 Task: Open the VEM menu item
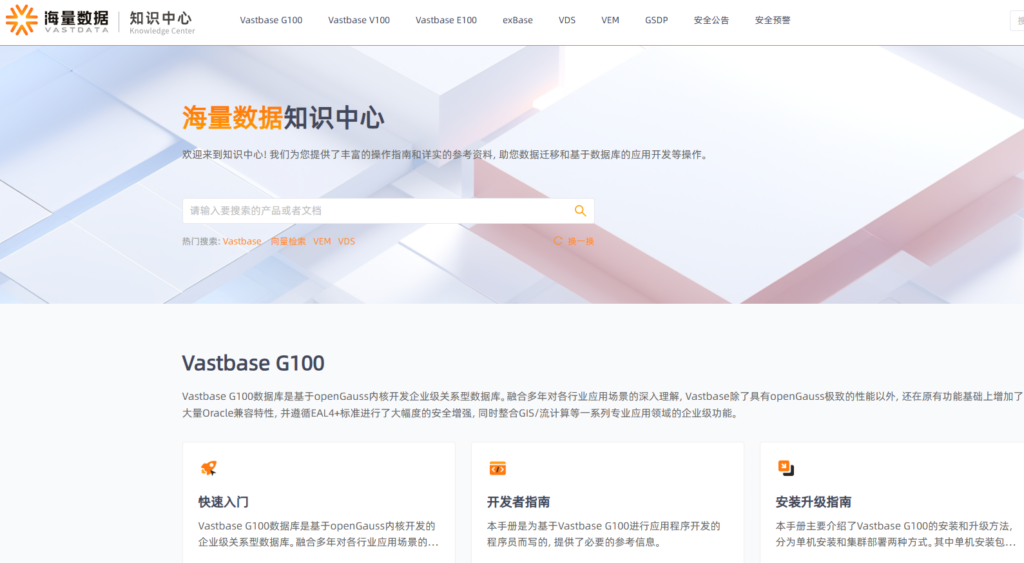click(610, 20)
